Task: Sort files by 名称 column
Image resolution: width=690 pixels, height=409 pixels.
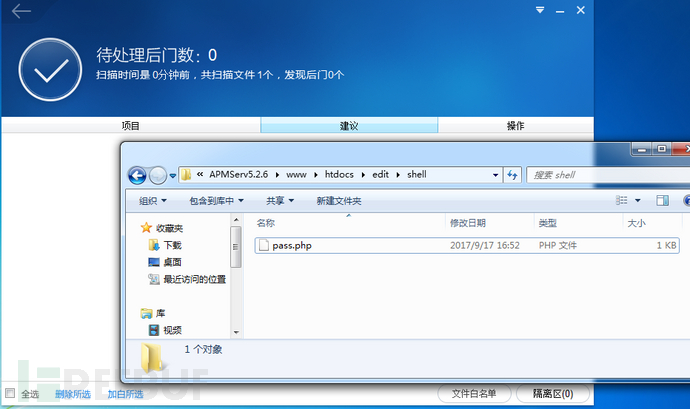Action: coord(266,223)
